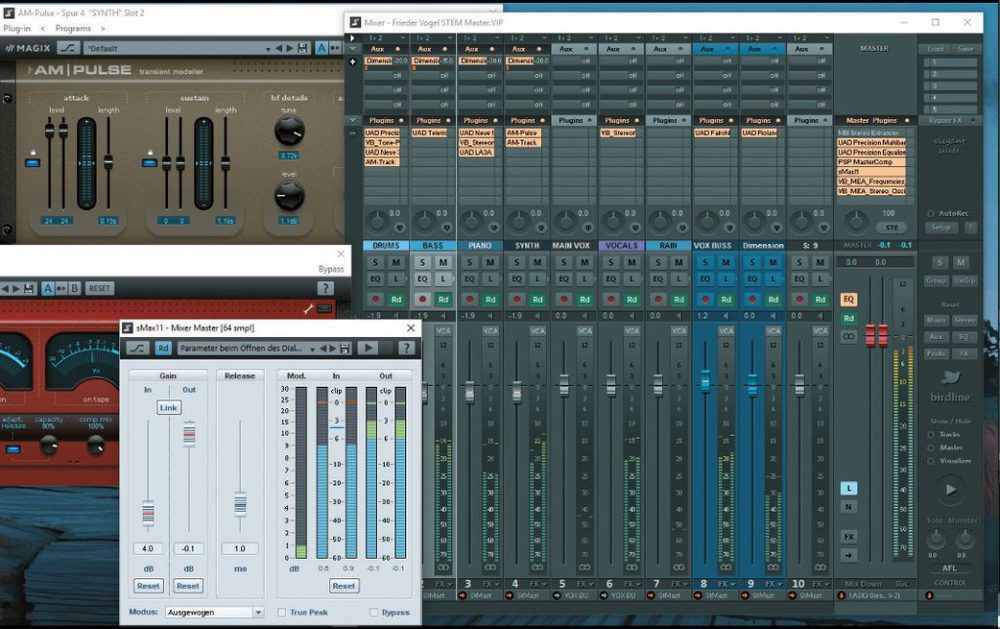1000x629 pixels.
Task: Select the Master show/hide radio option
Action: point(931,448)
